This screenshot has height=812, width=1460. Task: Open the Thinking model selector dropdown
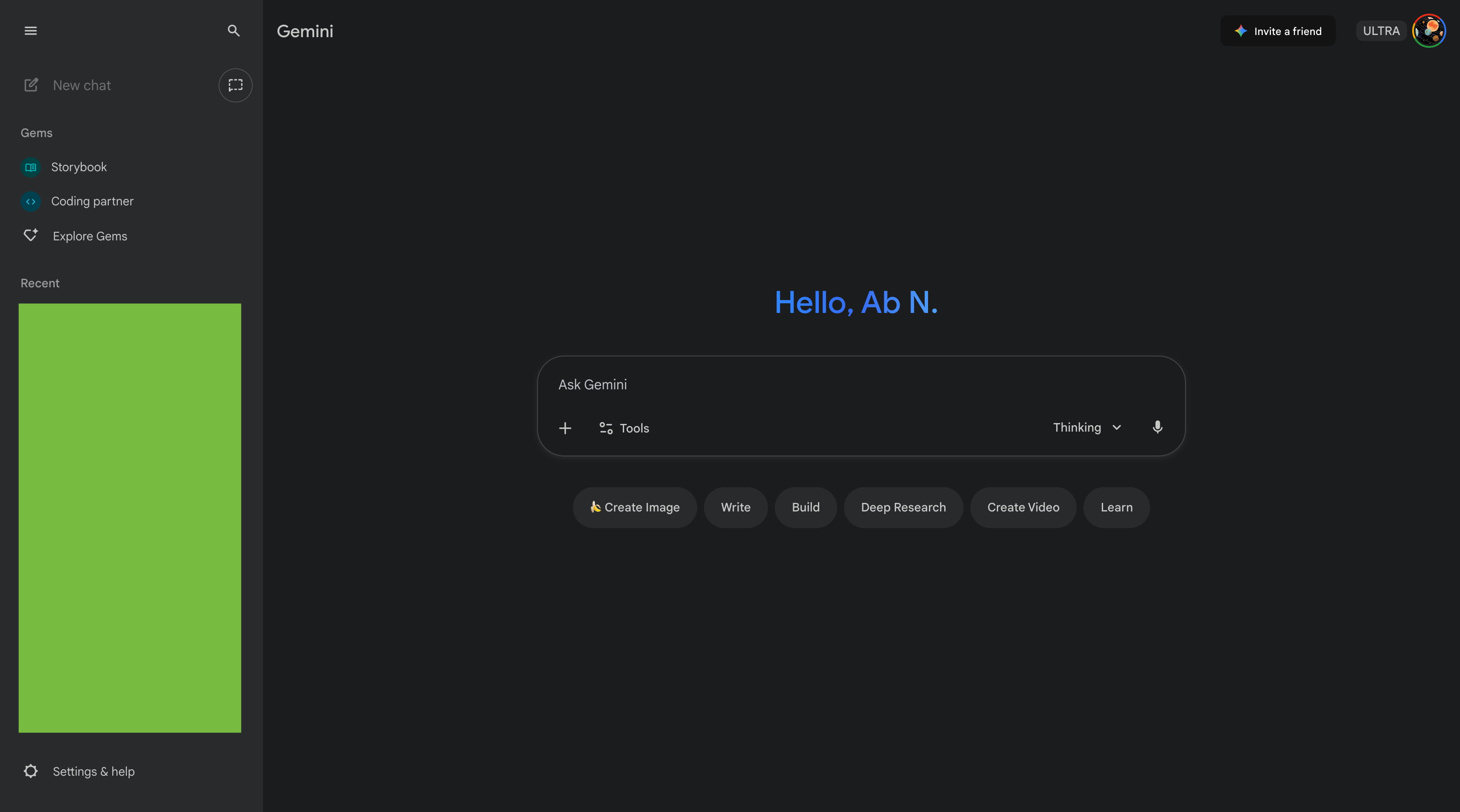click(1086, 427)
